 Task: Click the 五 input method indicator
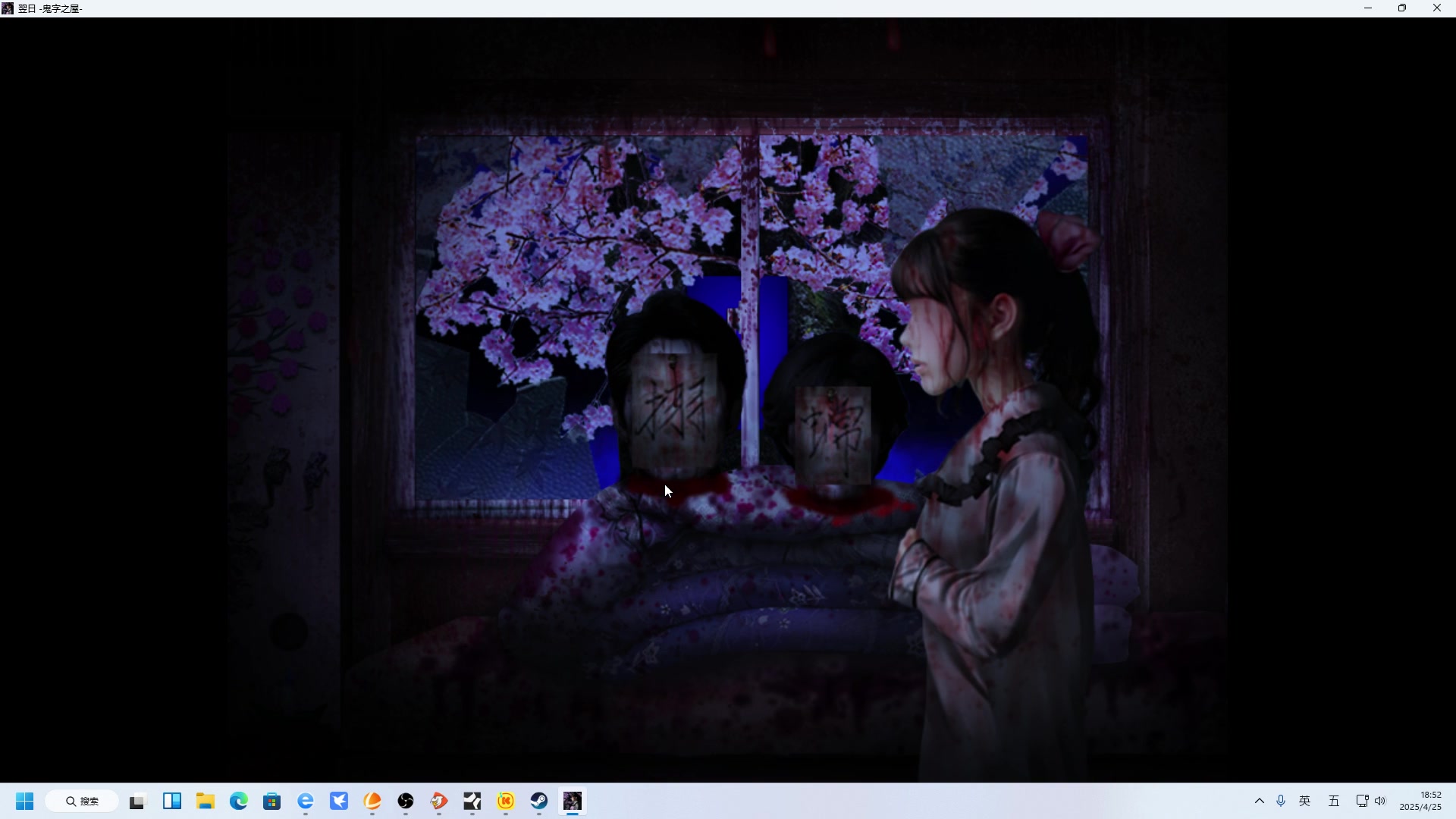(x=1334, y=801)
